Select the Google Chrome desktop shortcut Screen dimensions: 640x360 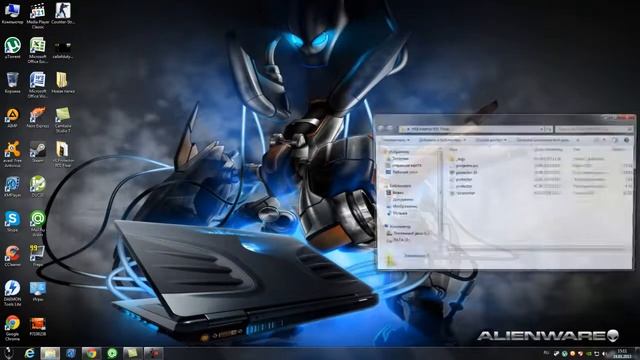(12, 328)
